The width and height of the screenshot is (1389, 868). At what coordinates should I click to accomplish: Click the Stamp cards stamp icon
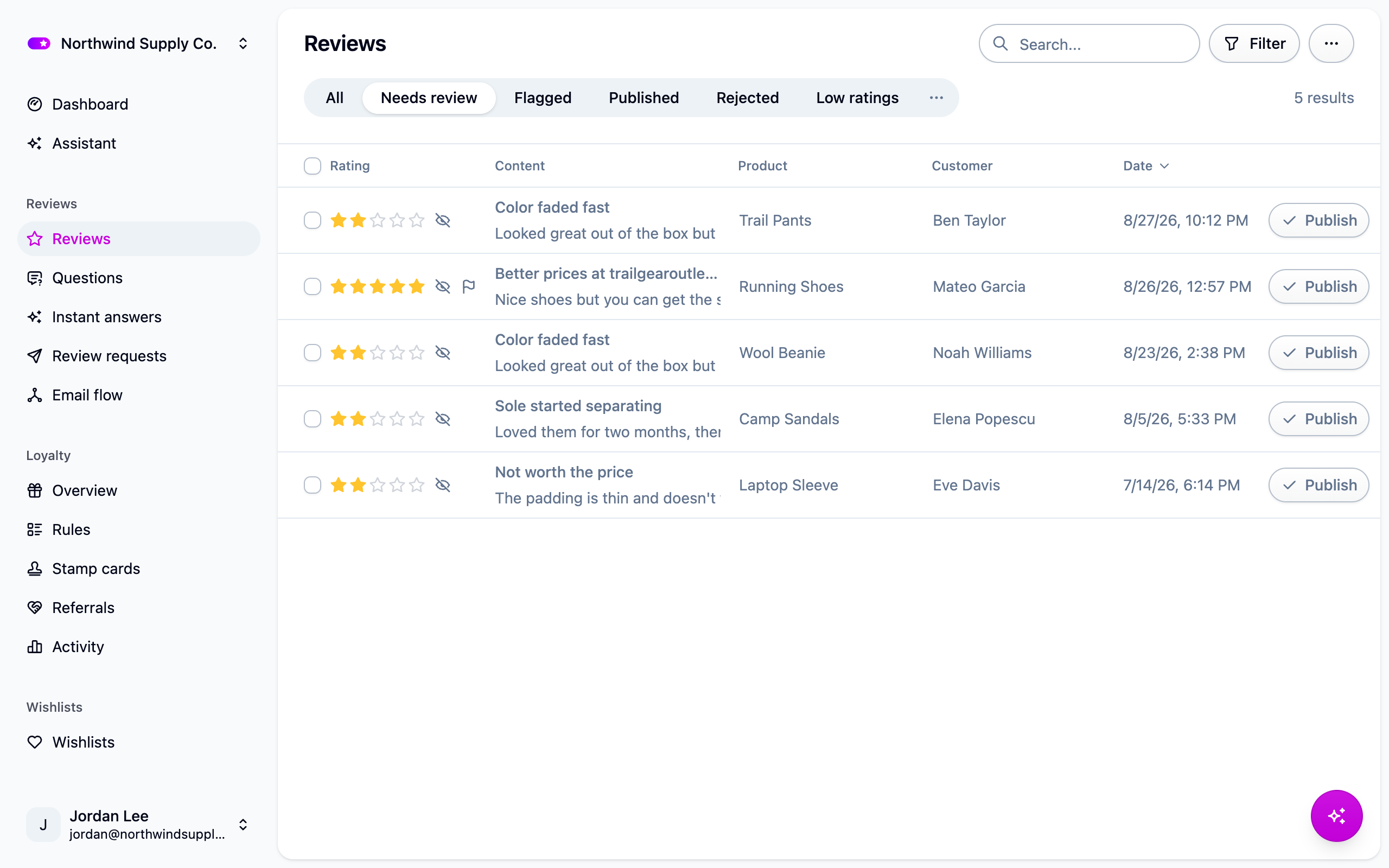(x=35, y=569)
